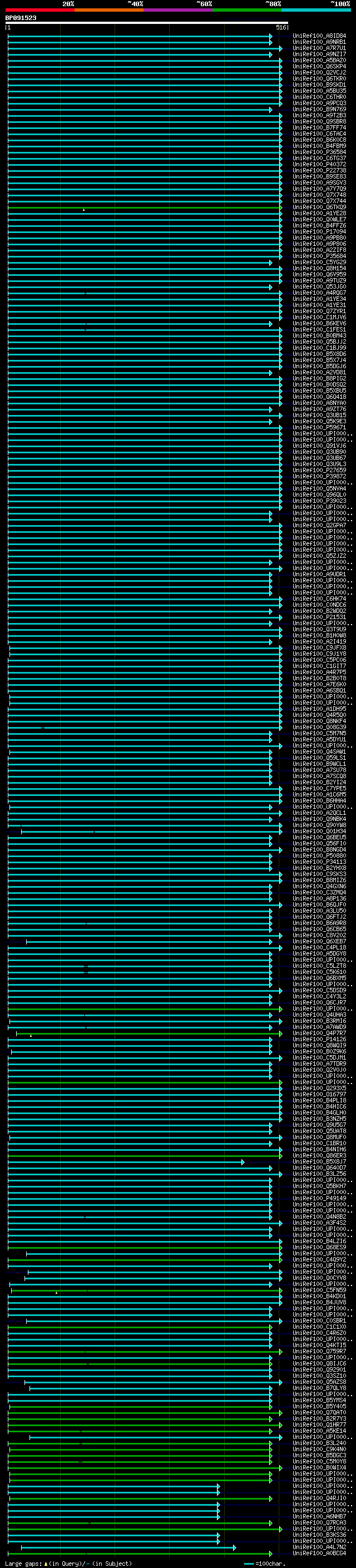Viewport: 356px width, 1568px height.
Task: Select hit UniRef100_A9ZT76
Action: [319, 409]
